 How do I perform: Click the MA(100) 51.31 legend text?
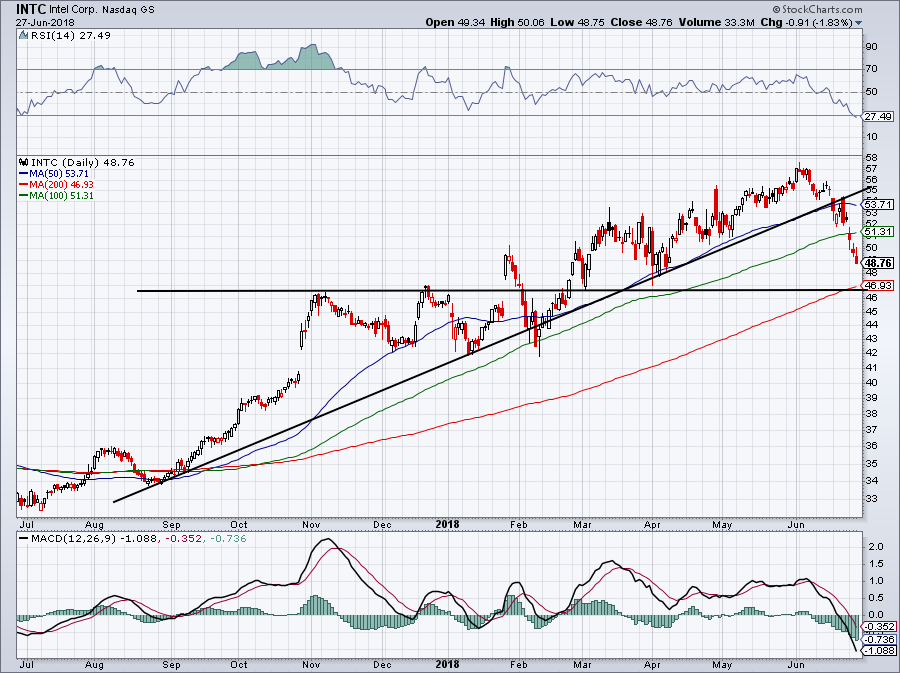pyautogui.click(x=61, y=195)
